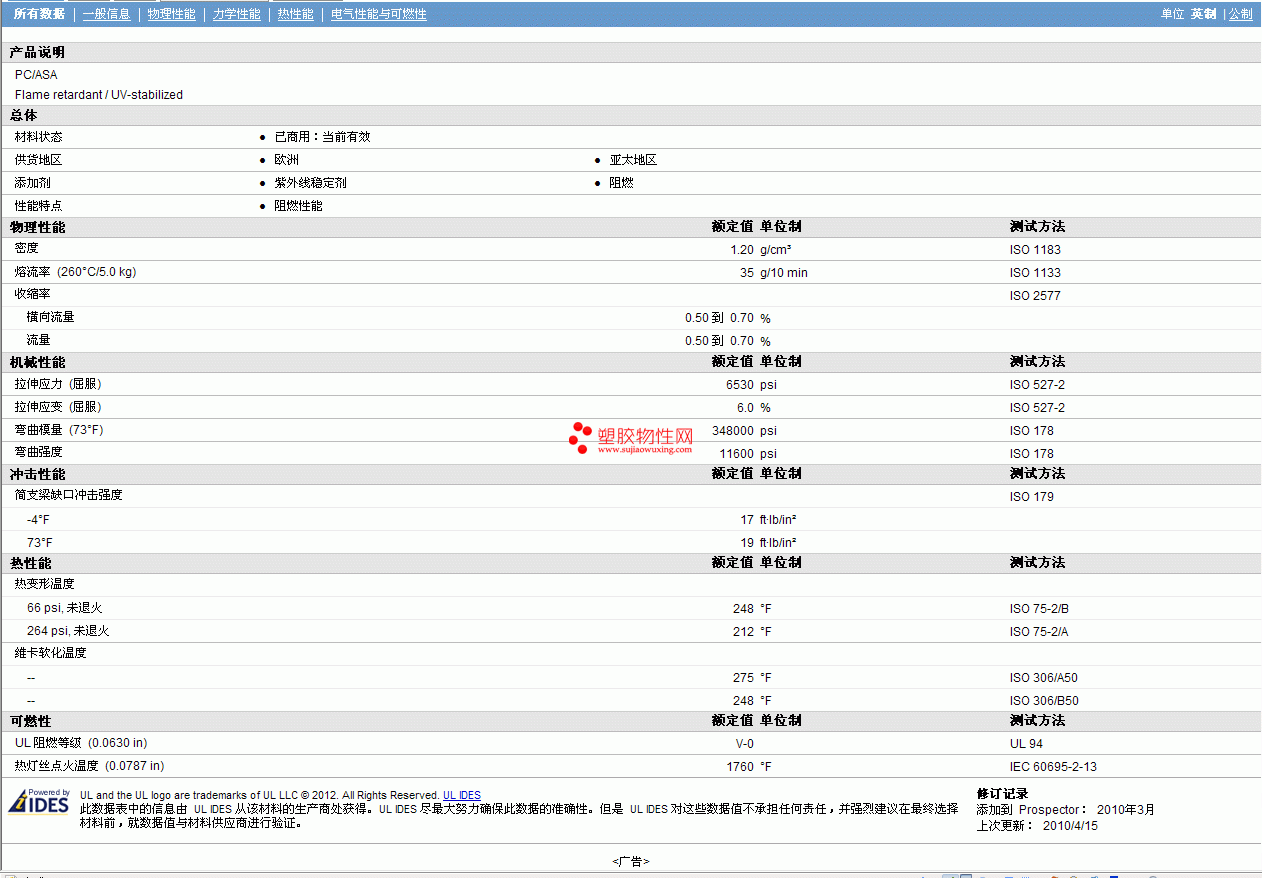This screenshot has height=878, width=1262.
Task: Click the ISO 179 test method
Action: pos(1031,497)
